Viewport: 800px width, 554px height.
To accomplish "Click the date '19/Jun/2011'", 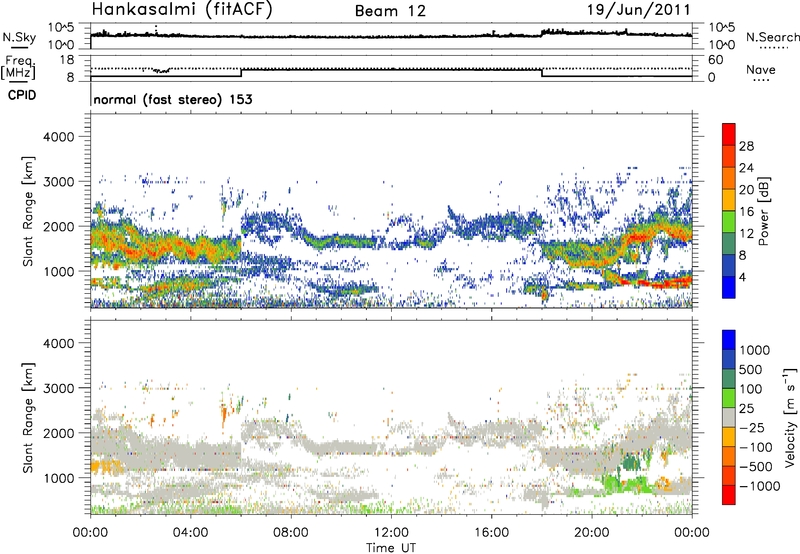I will coord(639,9).
